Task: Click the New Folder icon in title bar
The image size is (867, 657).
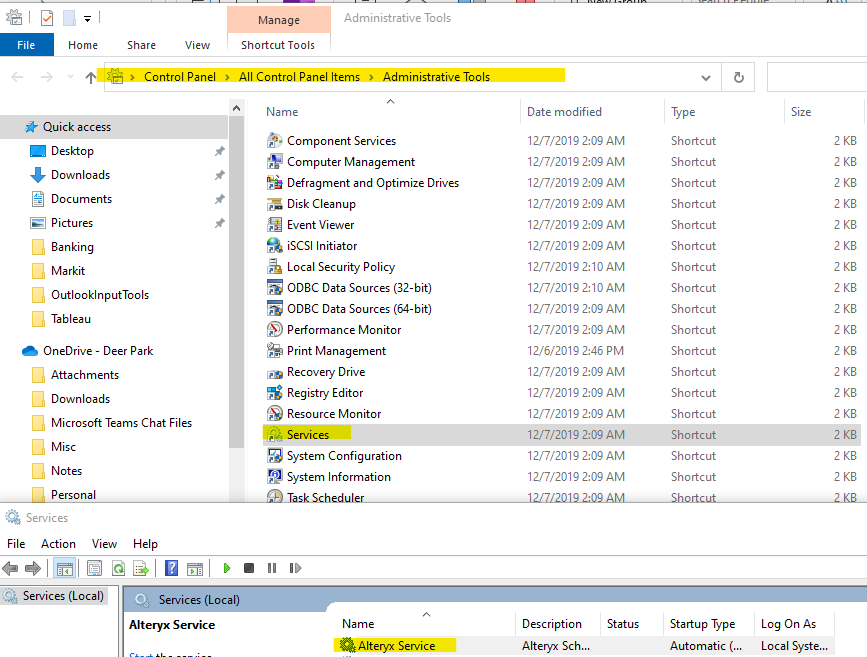Action: click(69, 18)
